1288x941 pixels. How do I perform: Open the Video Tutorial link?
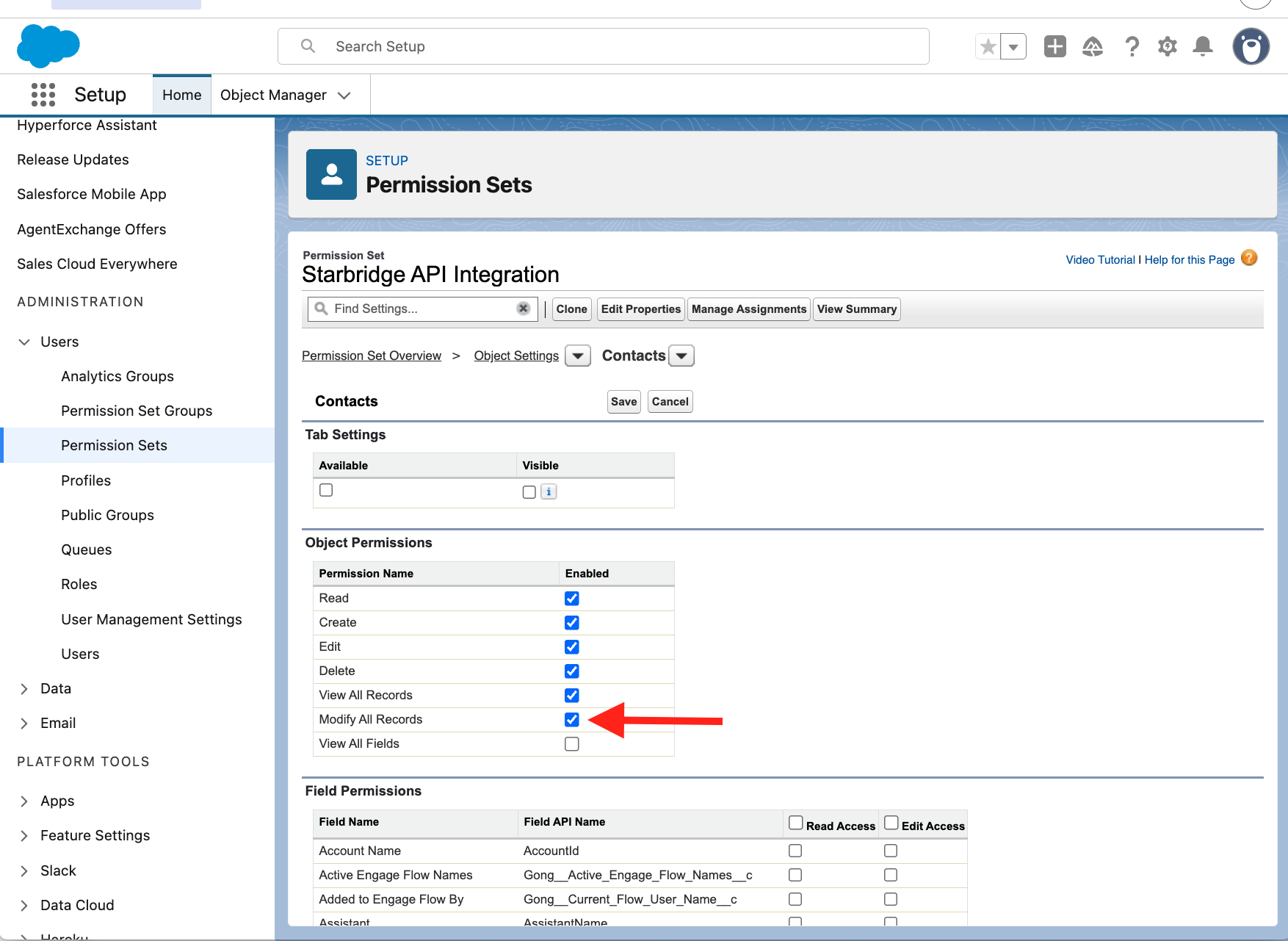click(1101, 260)
